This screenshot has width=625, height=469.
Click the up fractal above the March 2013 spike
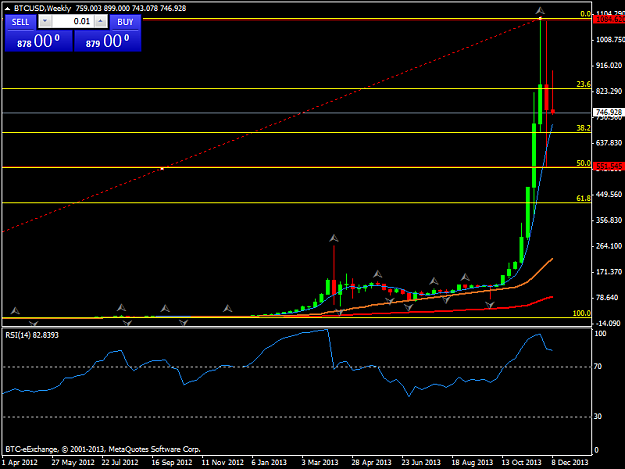point(334,238)
